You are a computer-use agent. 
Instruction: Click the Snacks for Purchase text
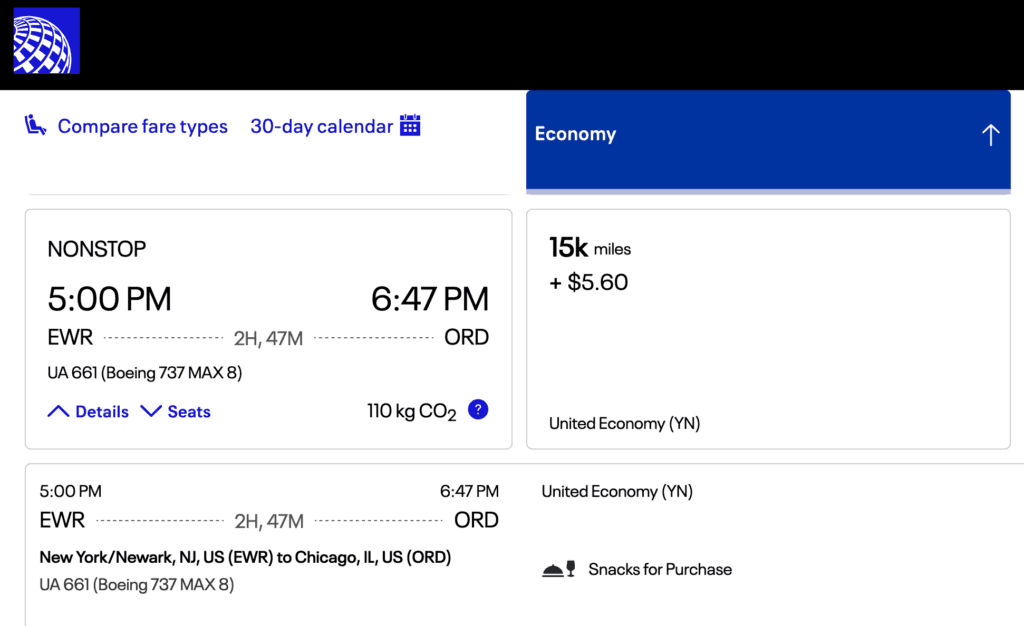[660, 570]
